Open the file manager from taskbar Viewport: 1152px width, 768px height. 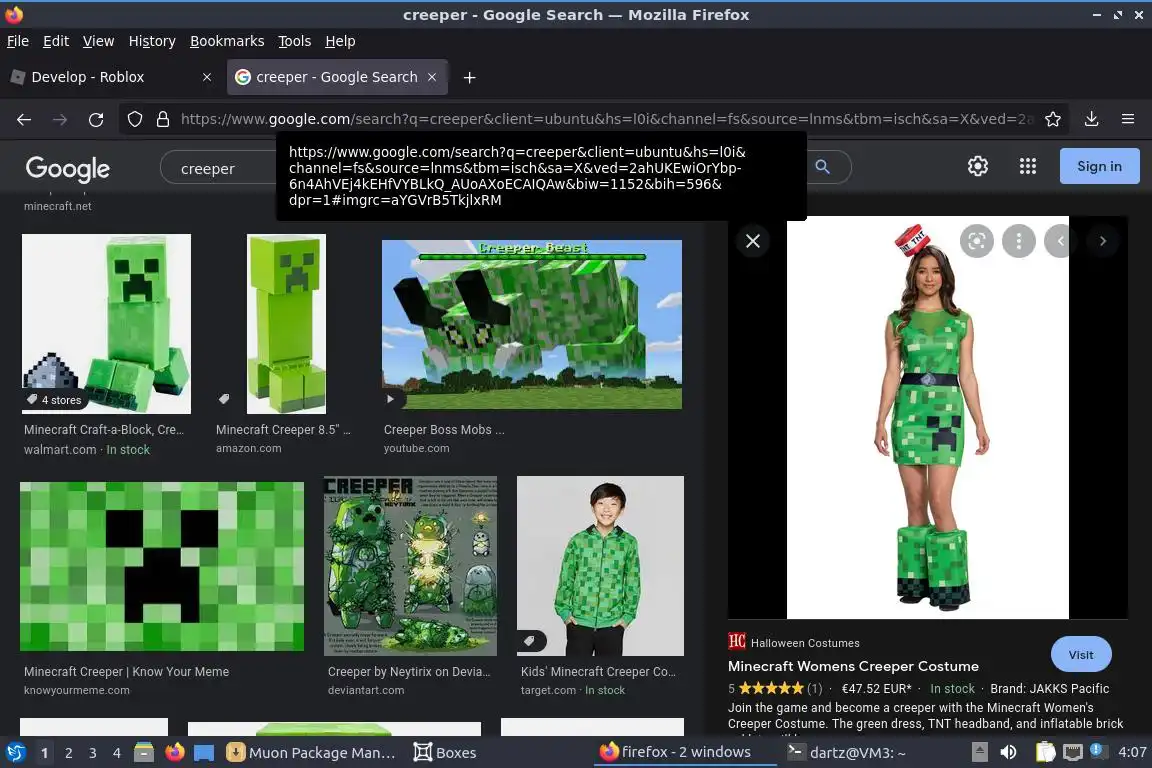click(x=144, y=753)
